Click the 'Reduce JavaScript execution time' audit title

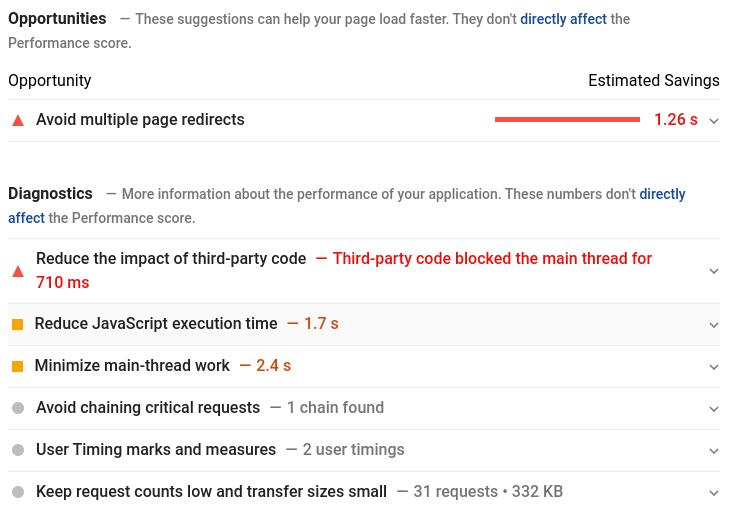point(156,324)
